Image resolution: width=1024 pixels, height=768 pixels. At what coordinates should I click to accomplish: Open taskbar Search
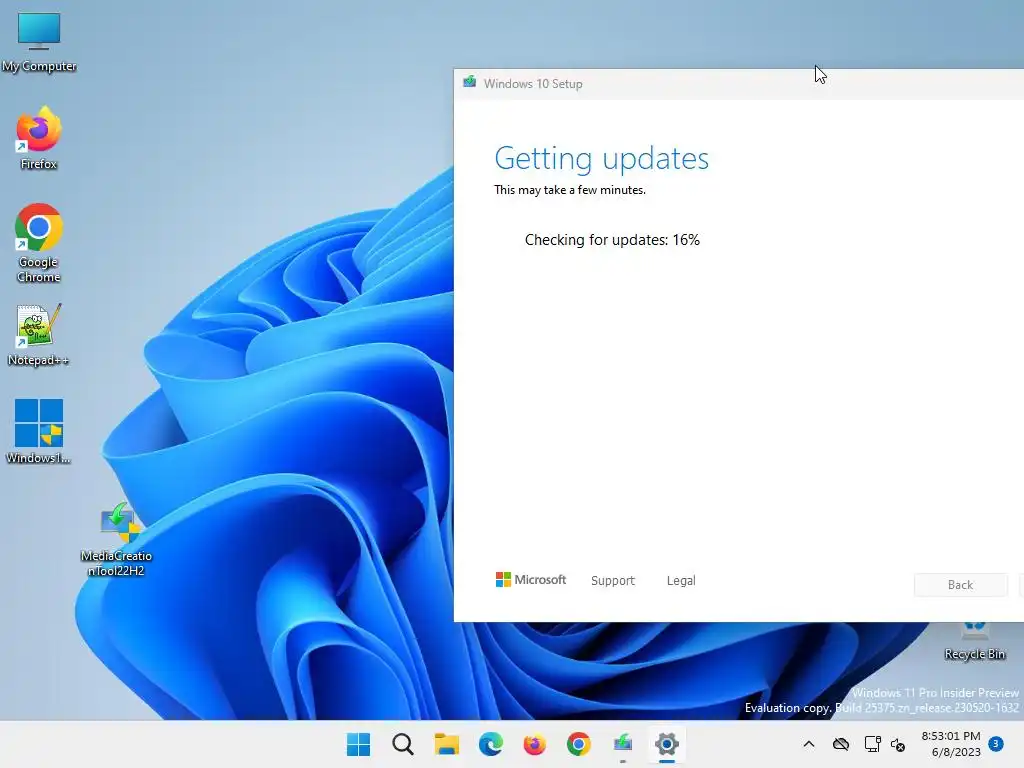point(402,744)
